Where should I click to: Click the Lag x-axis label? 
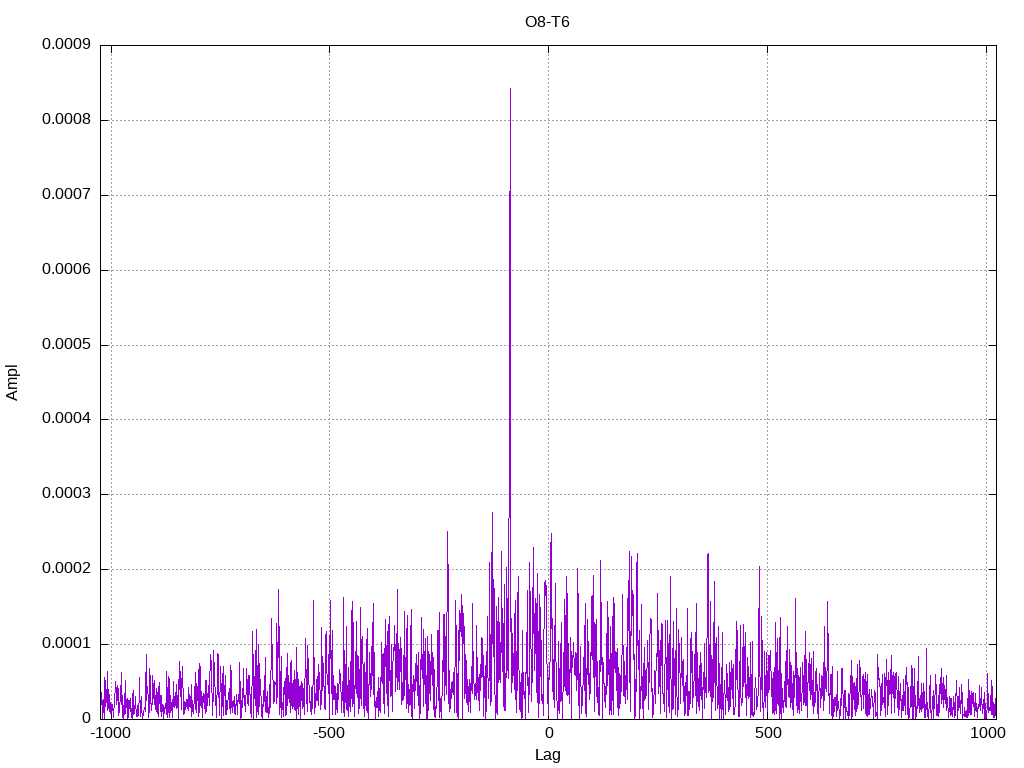[547, 755]
